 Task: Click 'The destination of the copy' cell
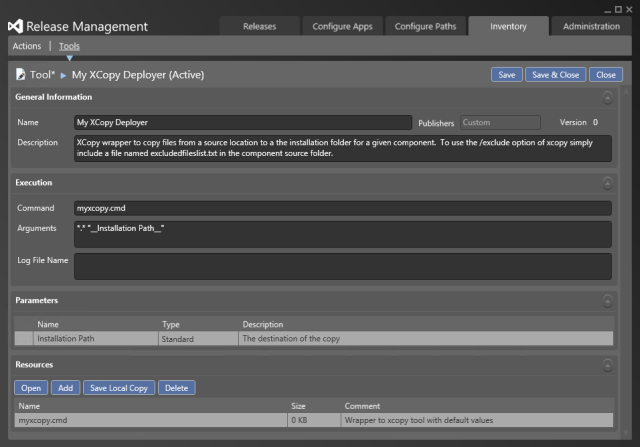(x=426, y=338)
